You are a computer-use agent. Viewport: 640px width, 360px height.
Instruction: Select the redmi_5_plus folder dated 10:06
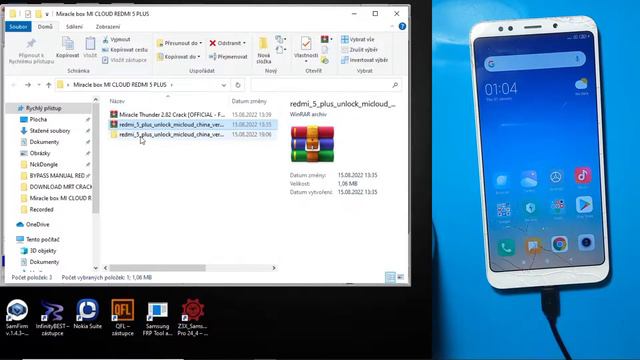(x=193, y=134)
